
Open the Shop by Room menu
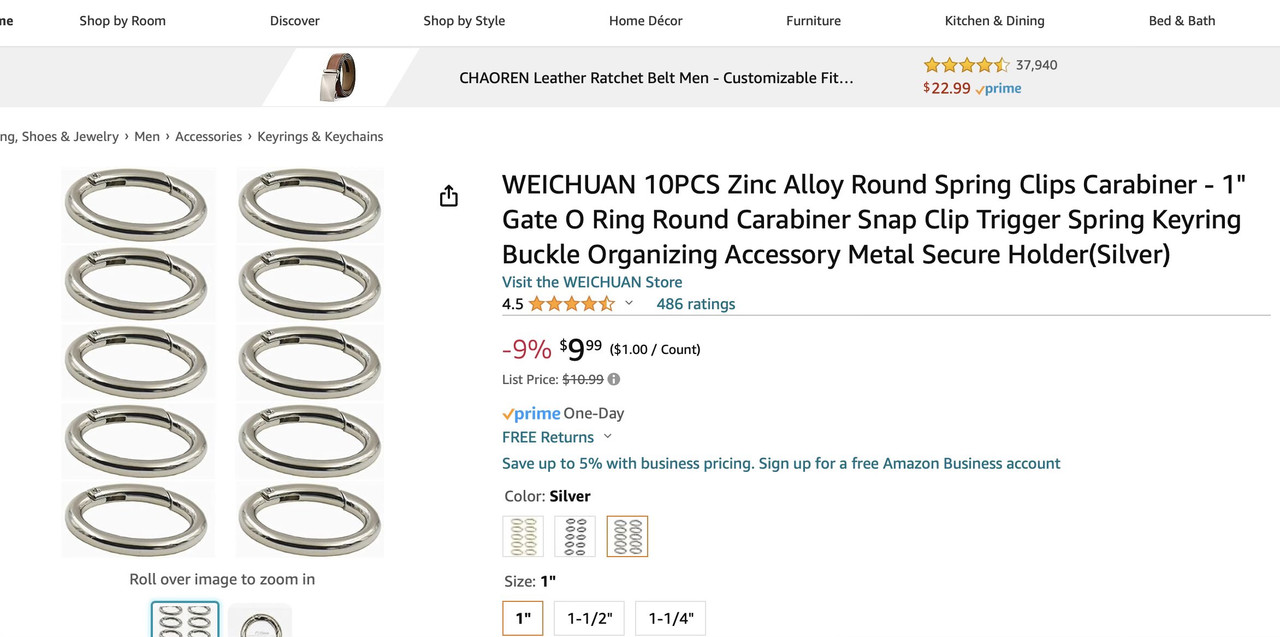pyautogui.click(x=123, y=20)
